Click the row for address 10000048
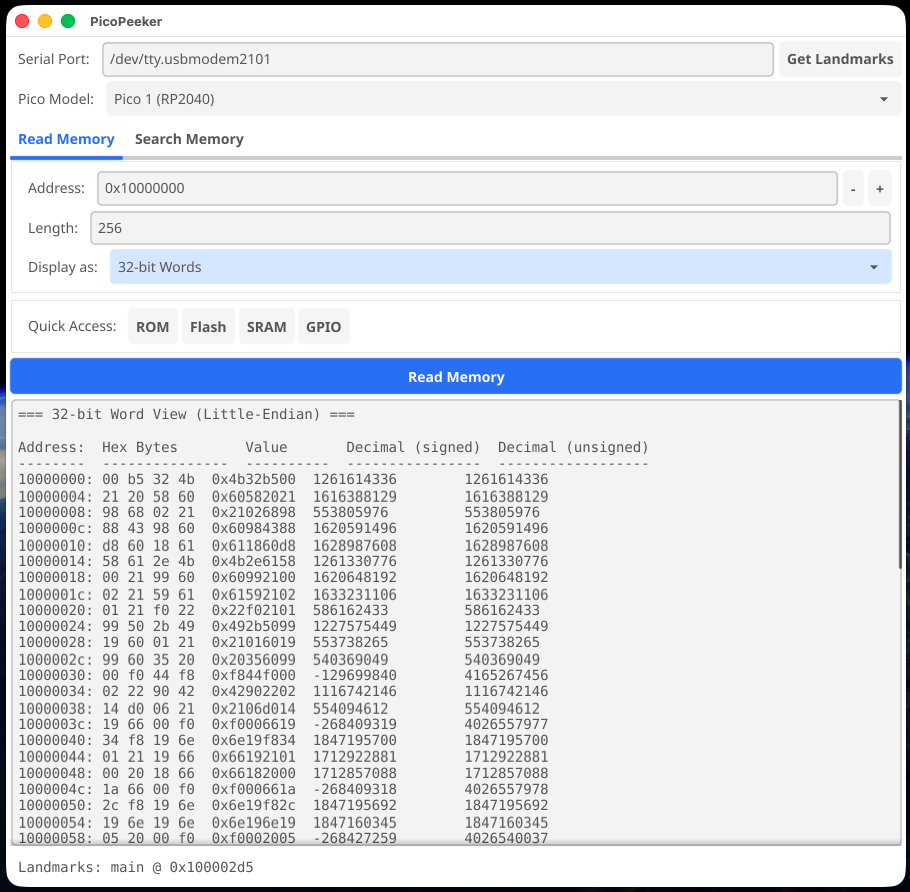This screenshot has height=892, width=910. [283, 774]
